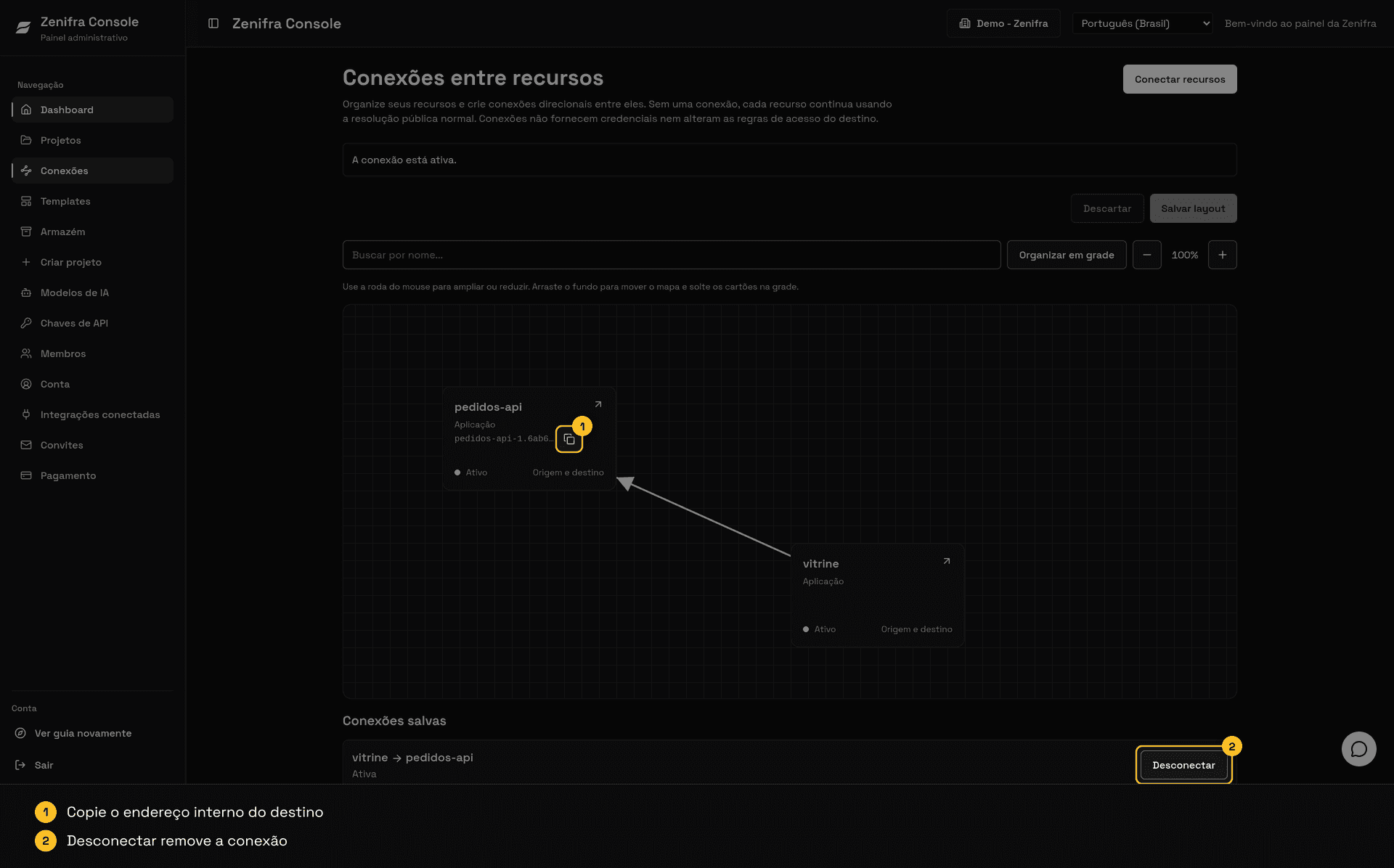
Task: Click the 'A conexão está ativa.' notice
Action: pos(790,160)
